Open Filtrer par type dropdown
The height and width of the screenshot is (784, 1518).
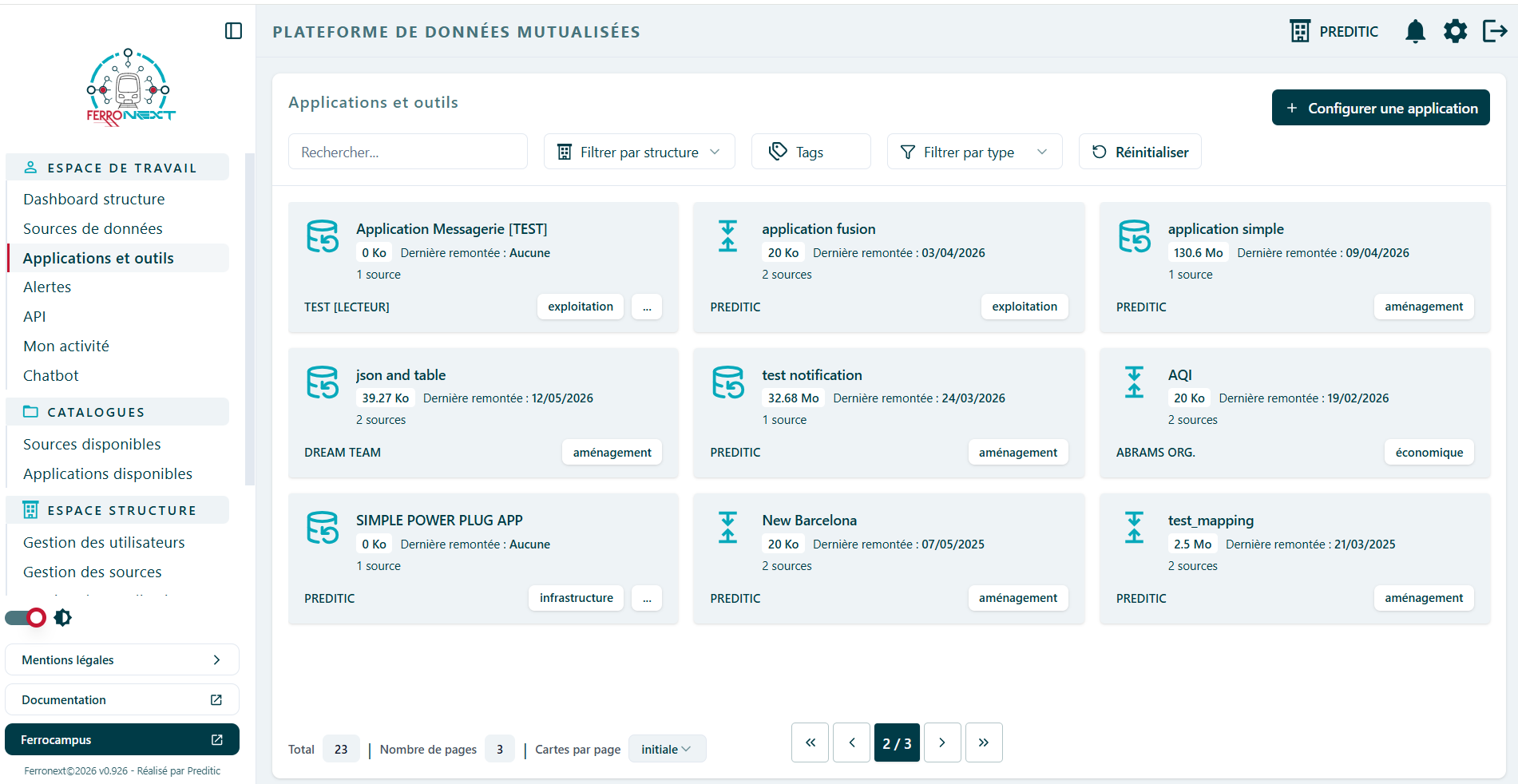[x=974, y=152]
